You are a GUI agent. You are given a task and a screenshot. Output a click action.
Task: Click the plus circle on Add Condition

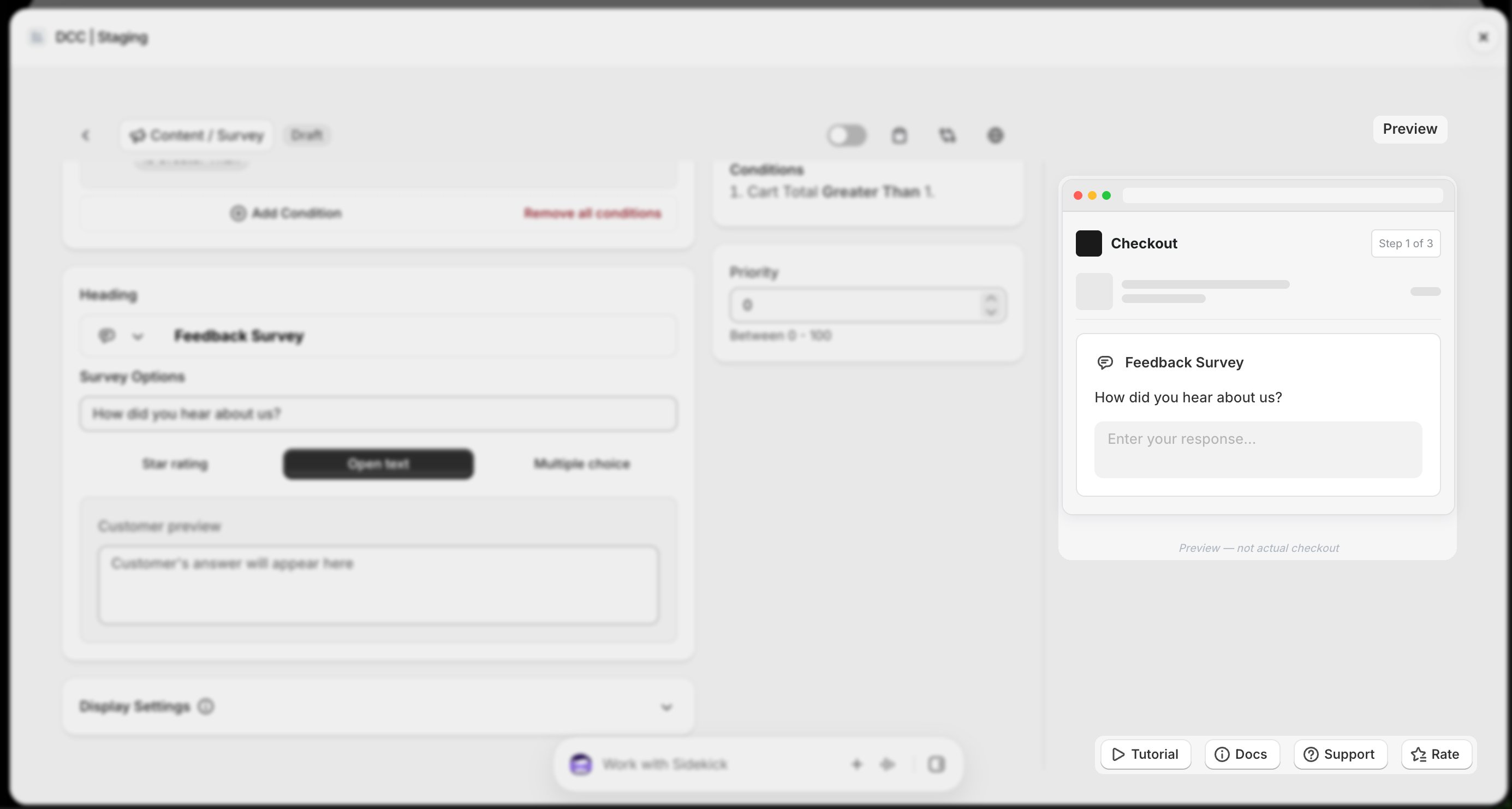tap(238, 213)
